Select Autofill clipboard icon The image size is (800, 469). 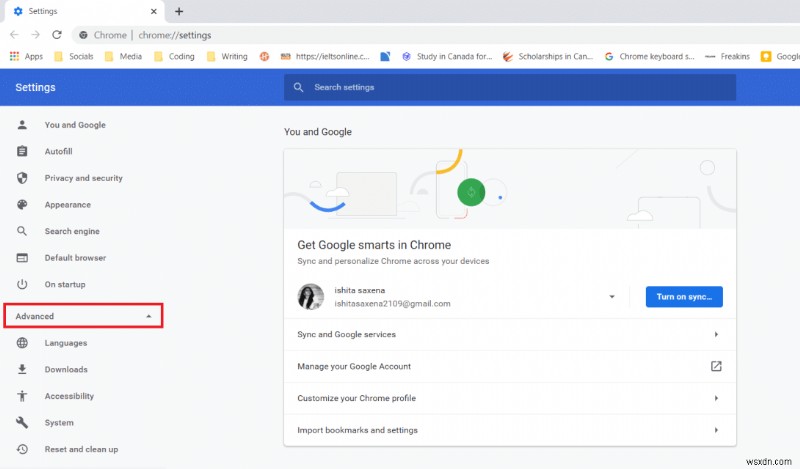point(22,151)
